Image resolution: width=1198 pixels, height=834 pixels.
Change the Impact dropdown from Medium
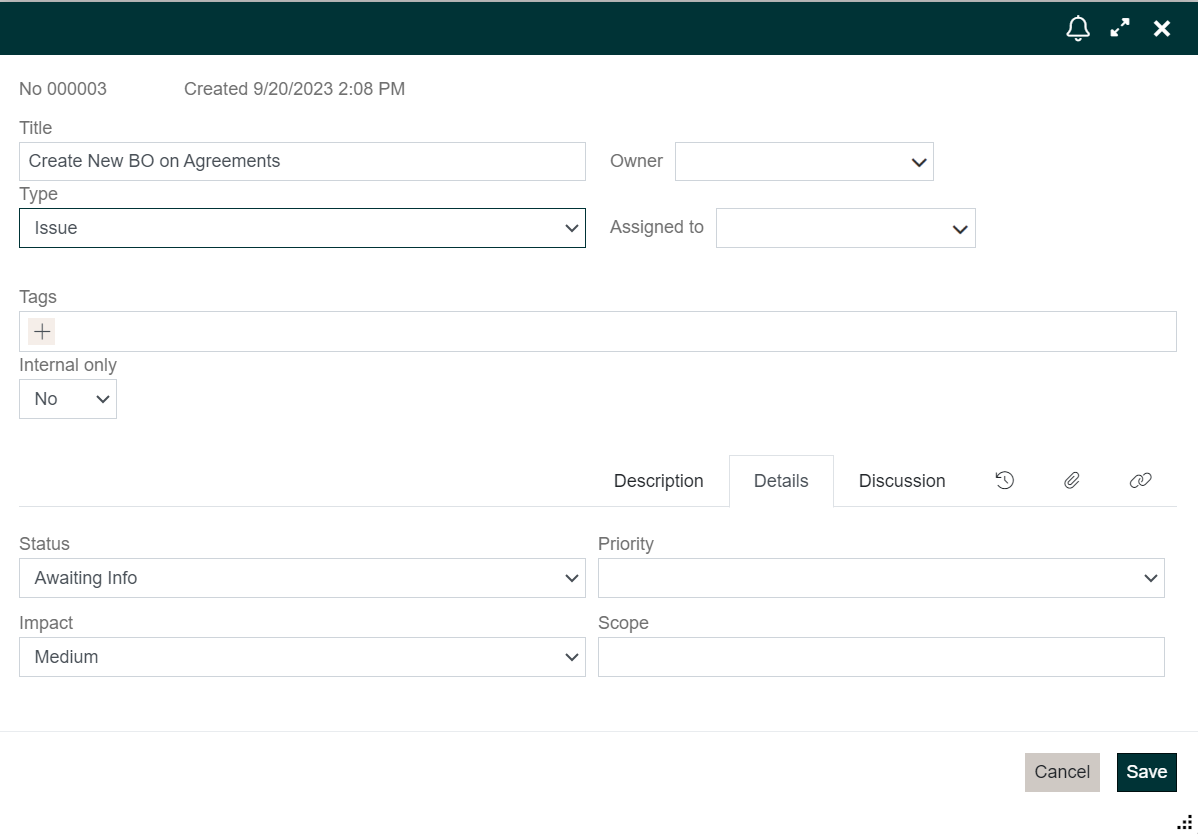[x=302, y=657]
